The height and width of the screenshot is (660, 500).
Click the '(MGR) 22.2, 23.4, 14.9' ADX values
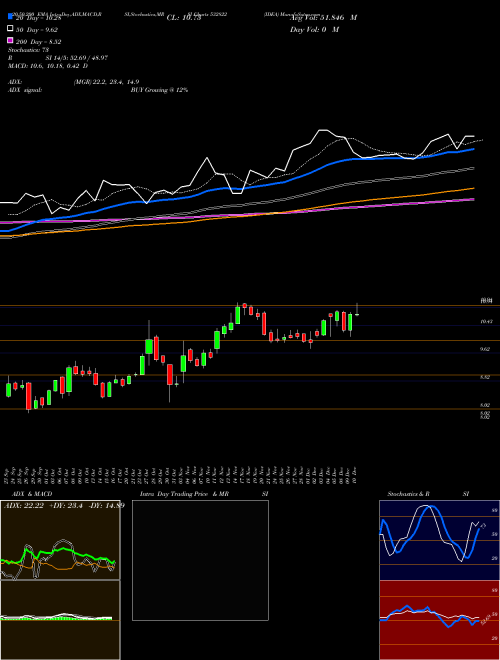tap(106, 82)
